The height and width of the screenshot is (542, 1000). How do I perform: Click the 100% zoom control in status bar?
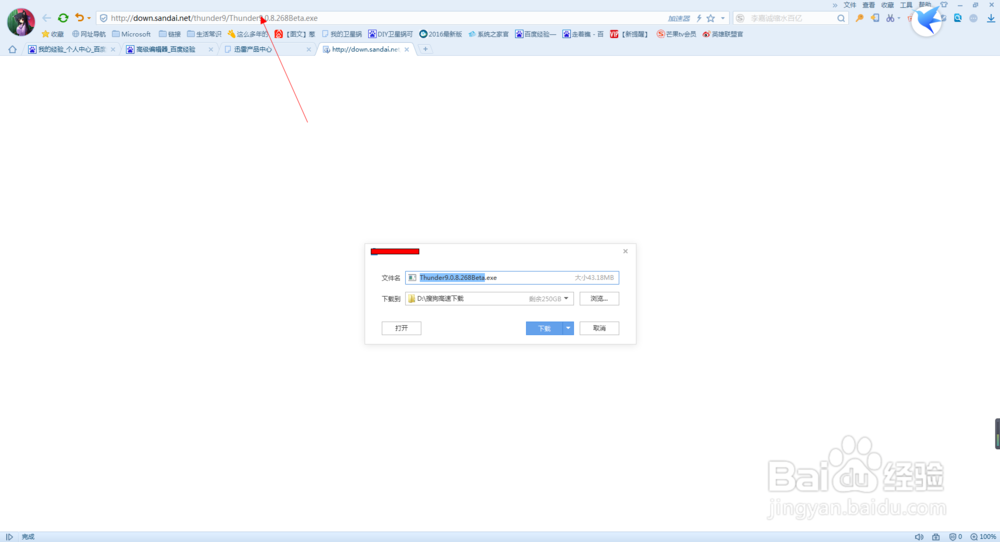point(983,537)
